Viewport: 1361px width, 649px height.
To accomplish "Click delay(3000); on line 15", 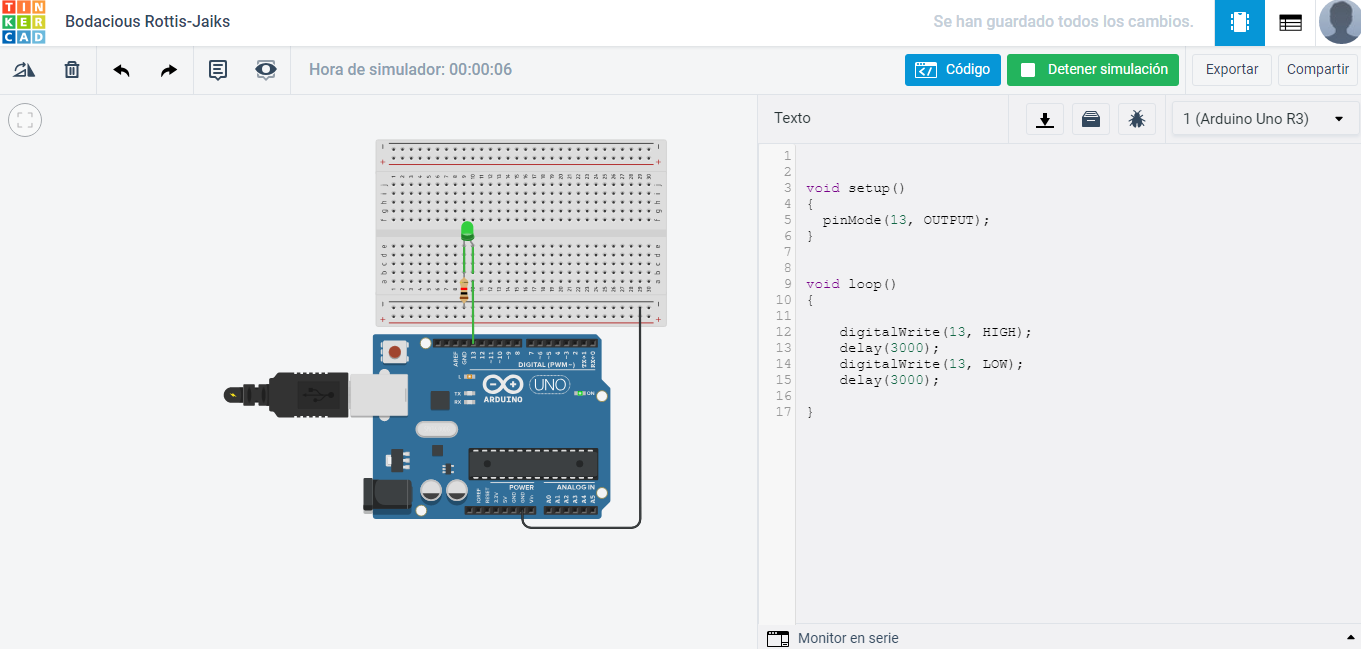I will (x=889, y=380).
